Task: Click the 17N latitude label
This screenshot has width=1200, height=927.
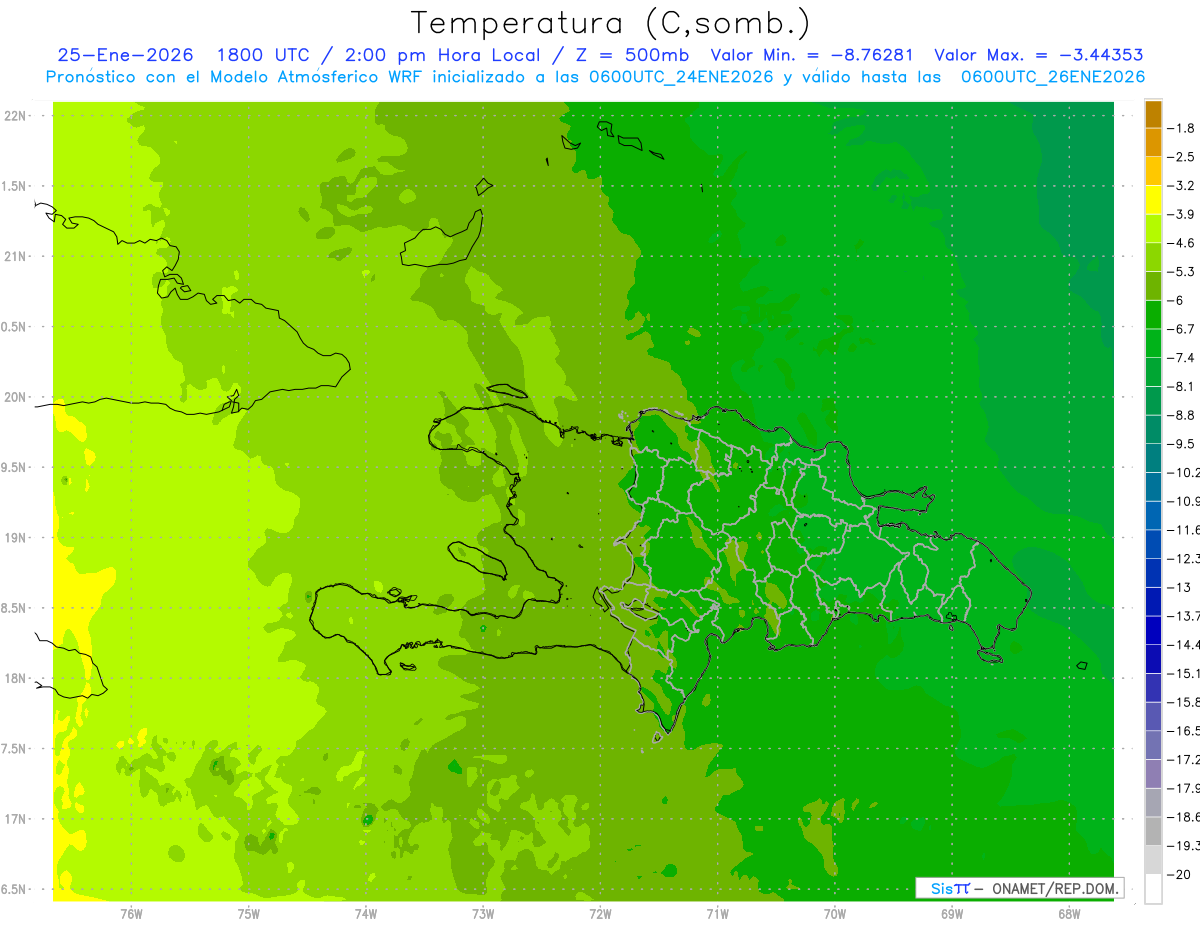Action: click(x=17, y=819)
